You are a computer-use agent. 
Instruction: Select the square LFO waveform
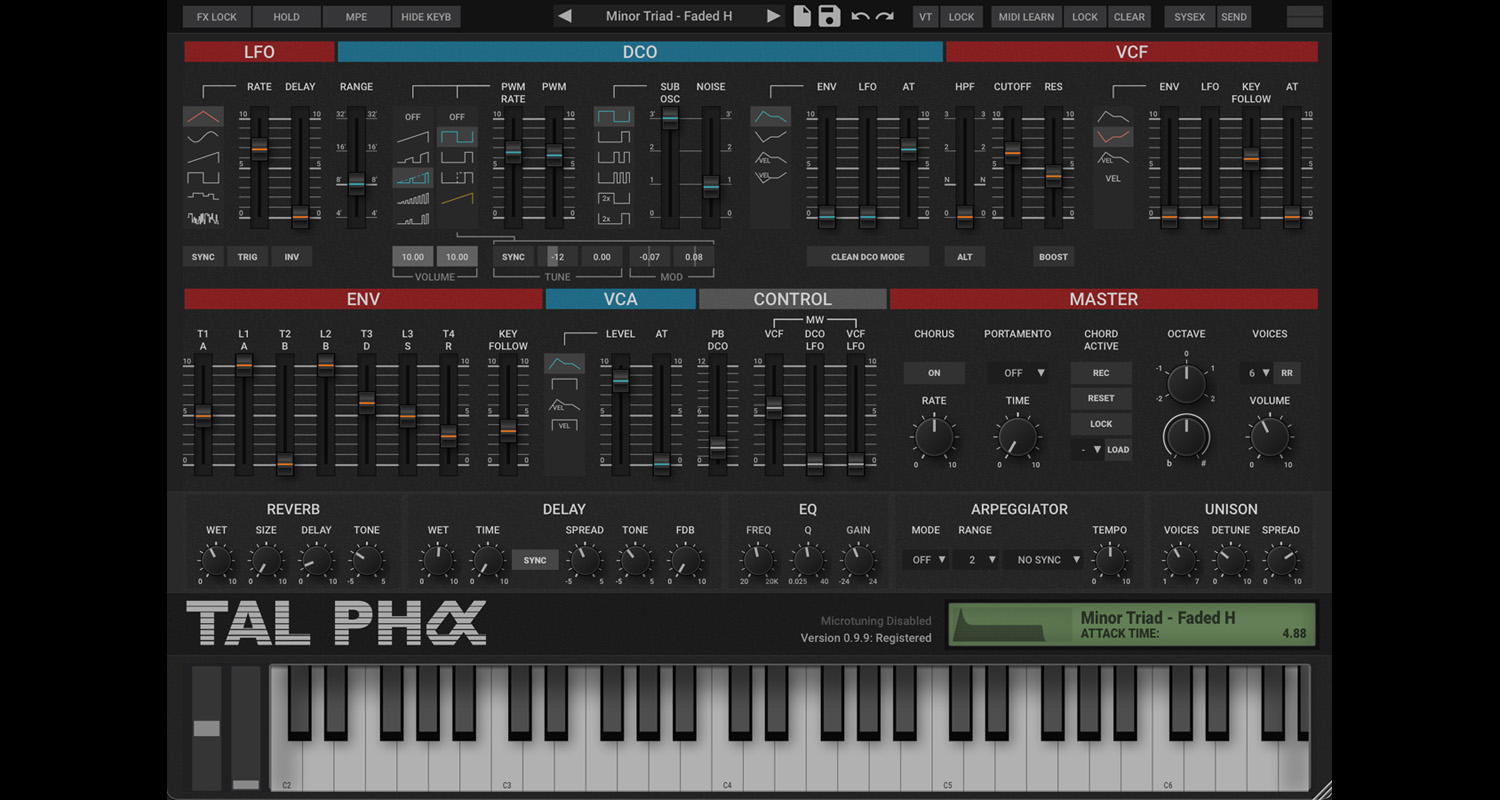(x=203, y=177)
